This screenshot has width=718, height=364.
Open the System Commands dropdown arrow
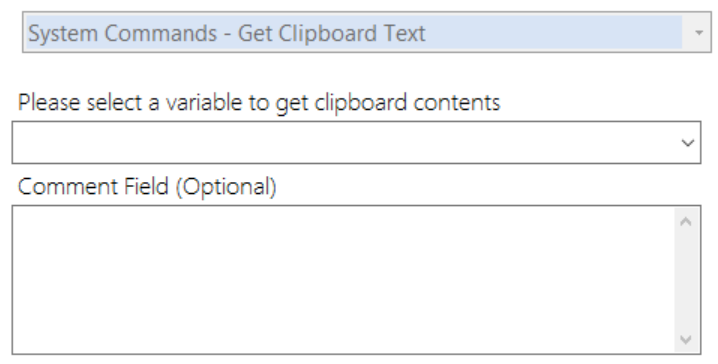(x=698, y=33)
